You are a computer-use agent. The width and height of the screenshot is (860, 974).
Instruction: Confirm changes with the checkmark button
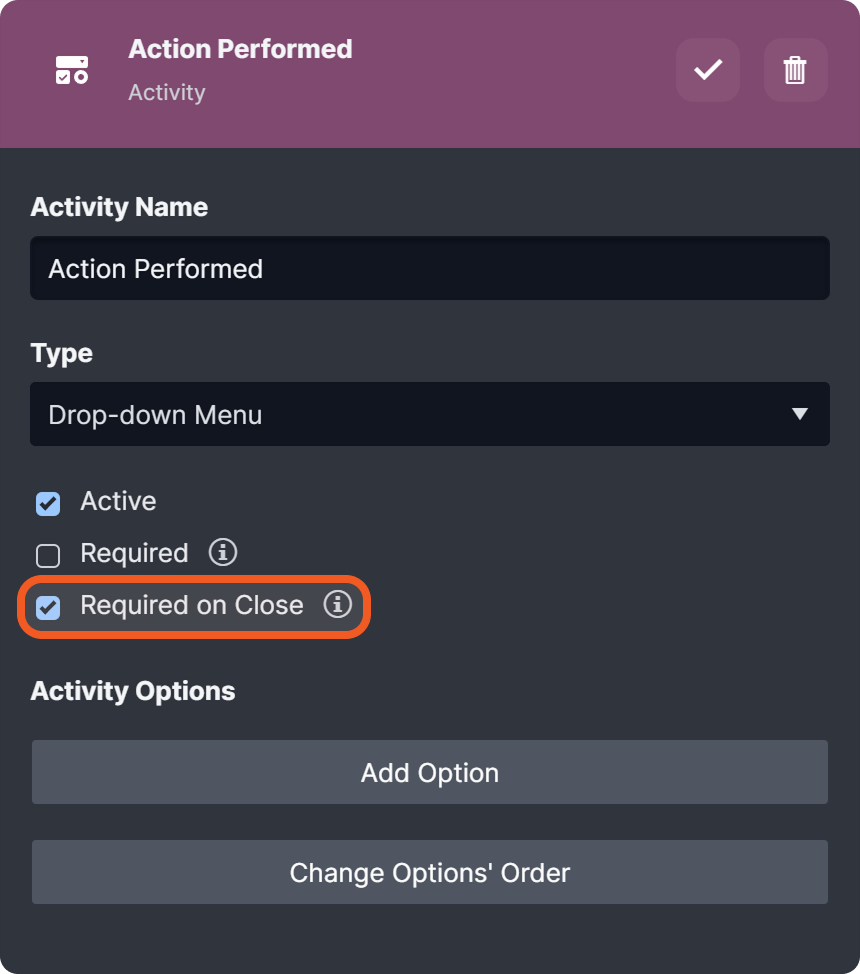click(708, 70)
